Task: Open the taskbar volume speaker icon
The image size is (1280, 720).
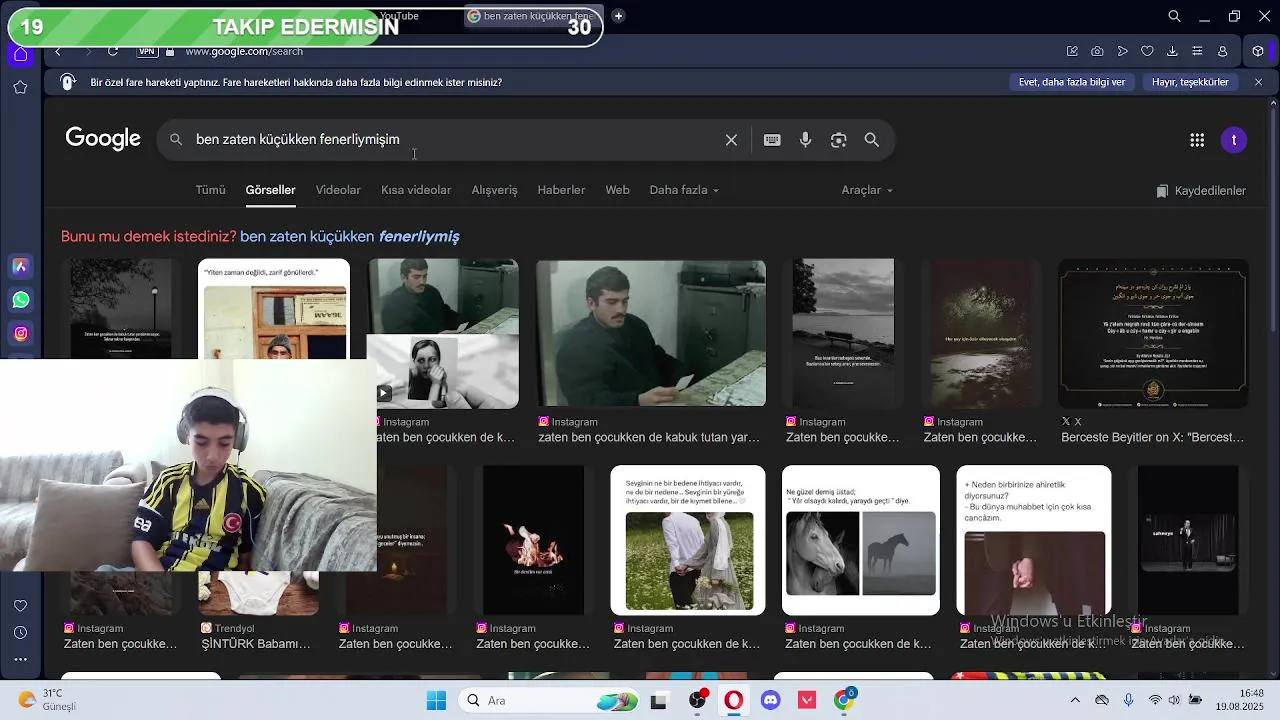Action: pos(1175,701)
